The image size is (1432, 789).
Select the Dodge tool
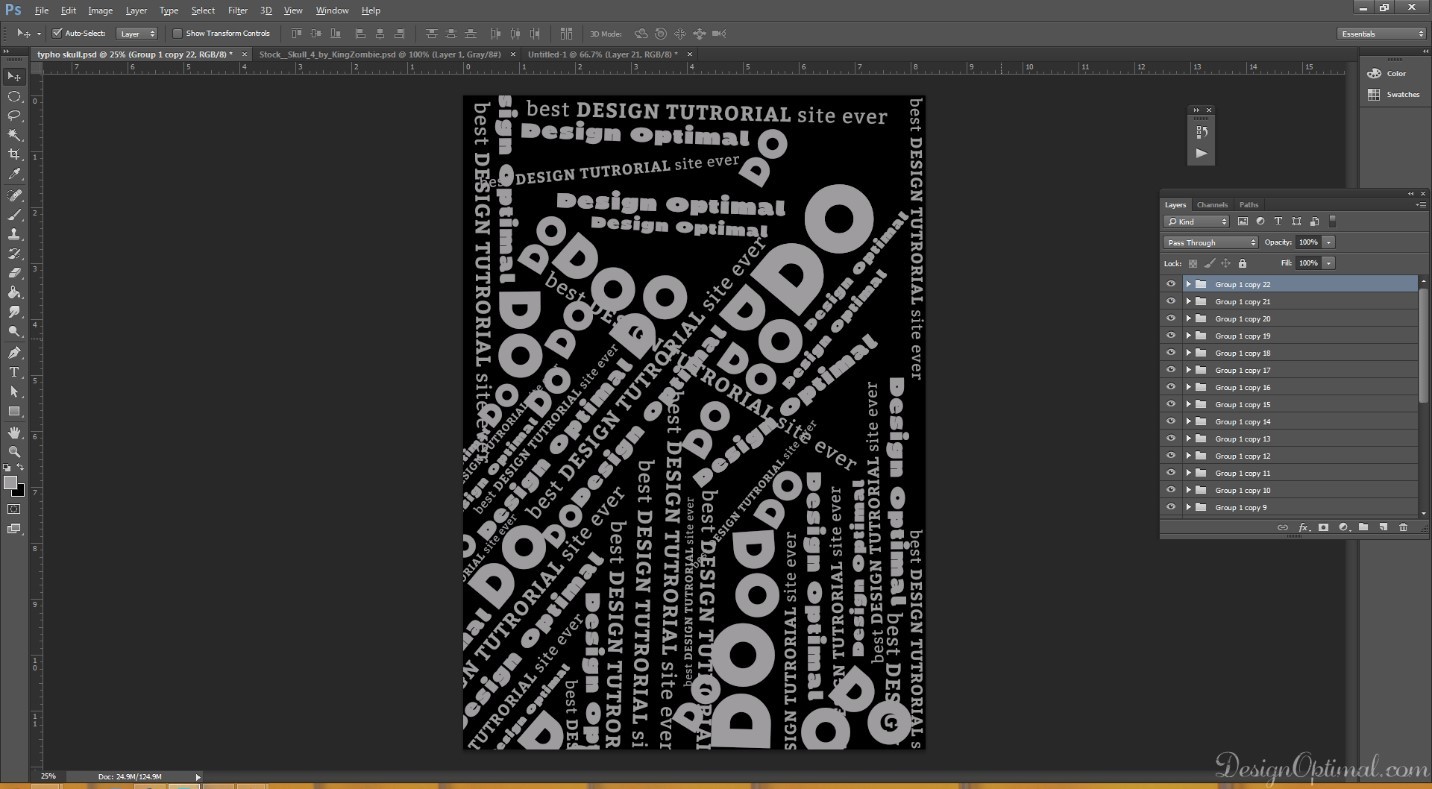point(14,330)
